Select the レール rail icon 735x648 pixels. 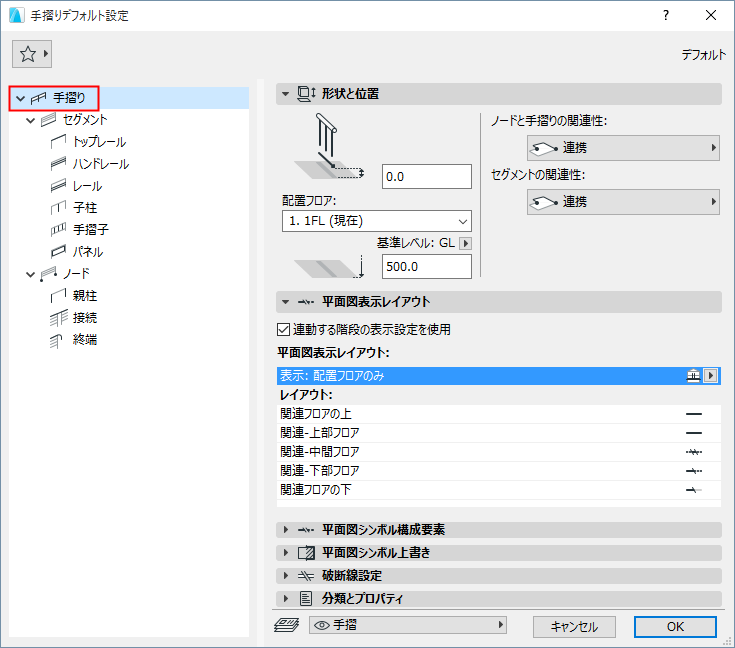[x=58, y=185]
